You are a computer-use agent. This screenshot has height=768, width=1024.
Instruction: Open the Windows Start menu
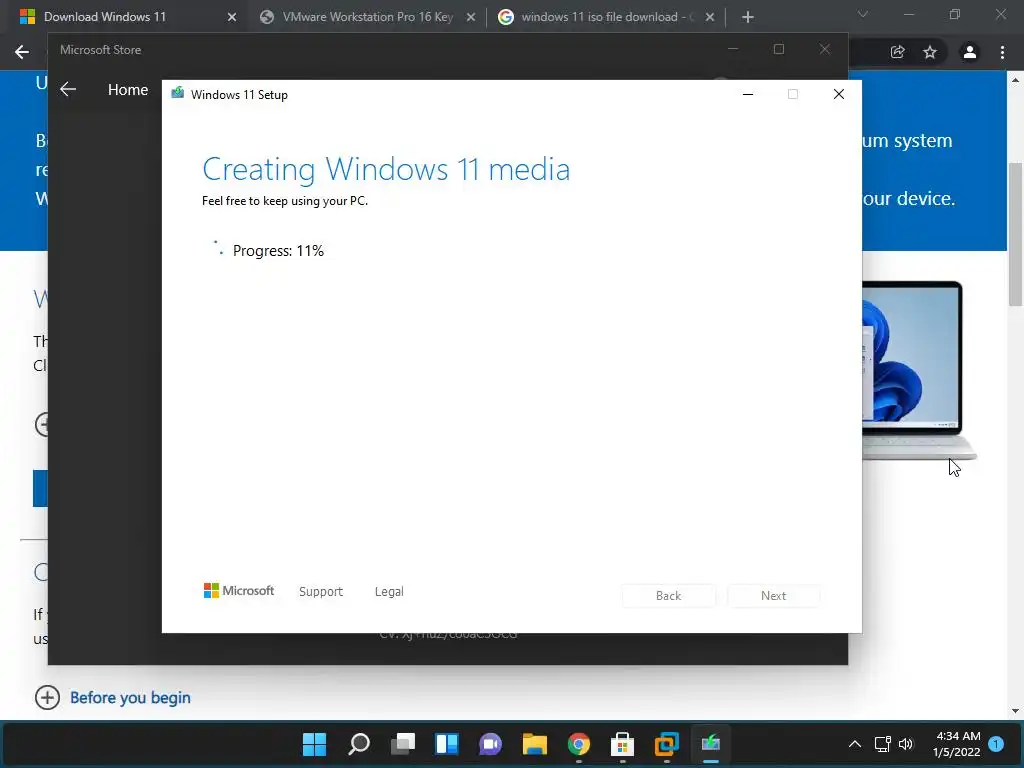coord(314,743)
